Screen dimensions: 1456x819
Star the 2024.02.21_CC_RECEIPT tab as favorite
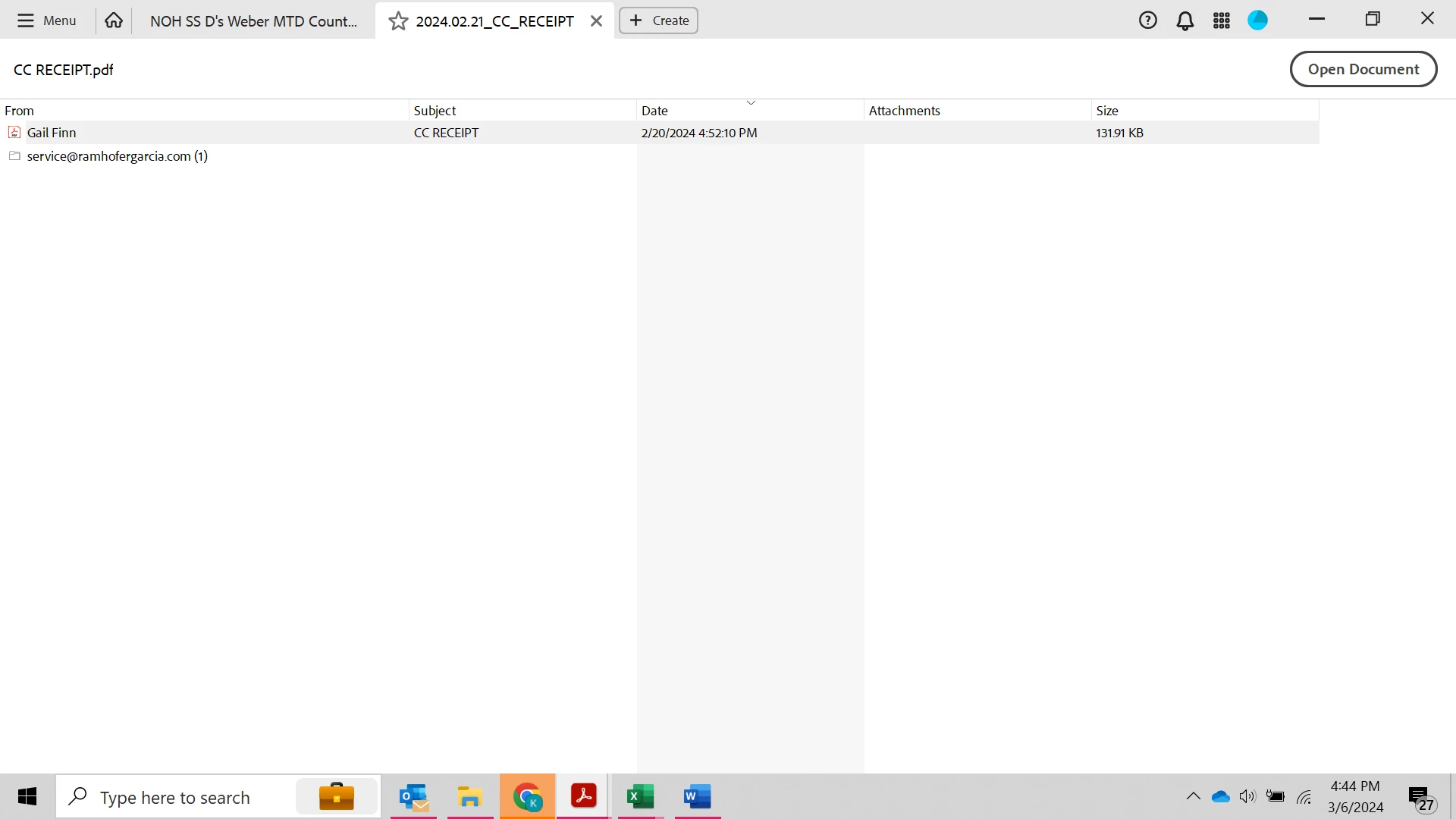click(x=398, y=21)
